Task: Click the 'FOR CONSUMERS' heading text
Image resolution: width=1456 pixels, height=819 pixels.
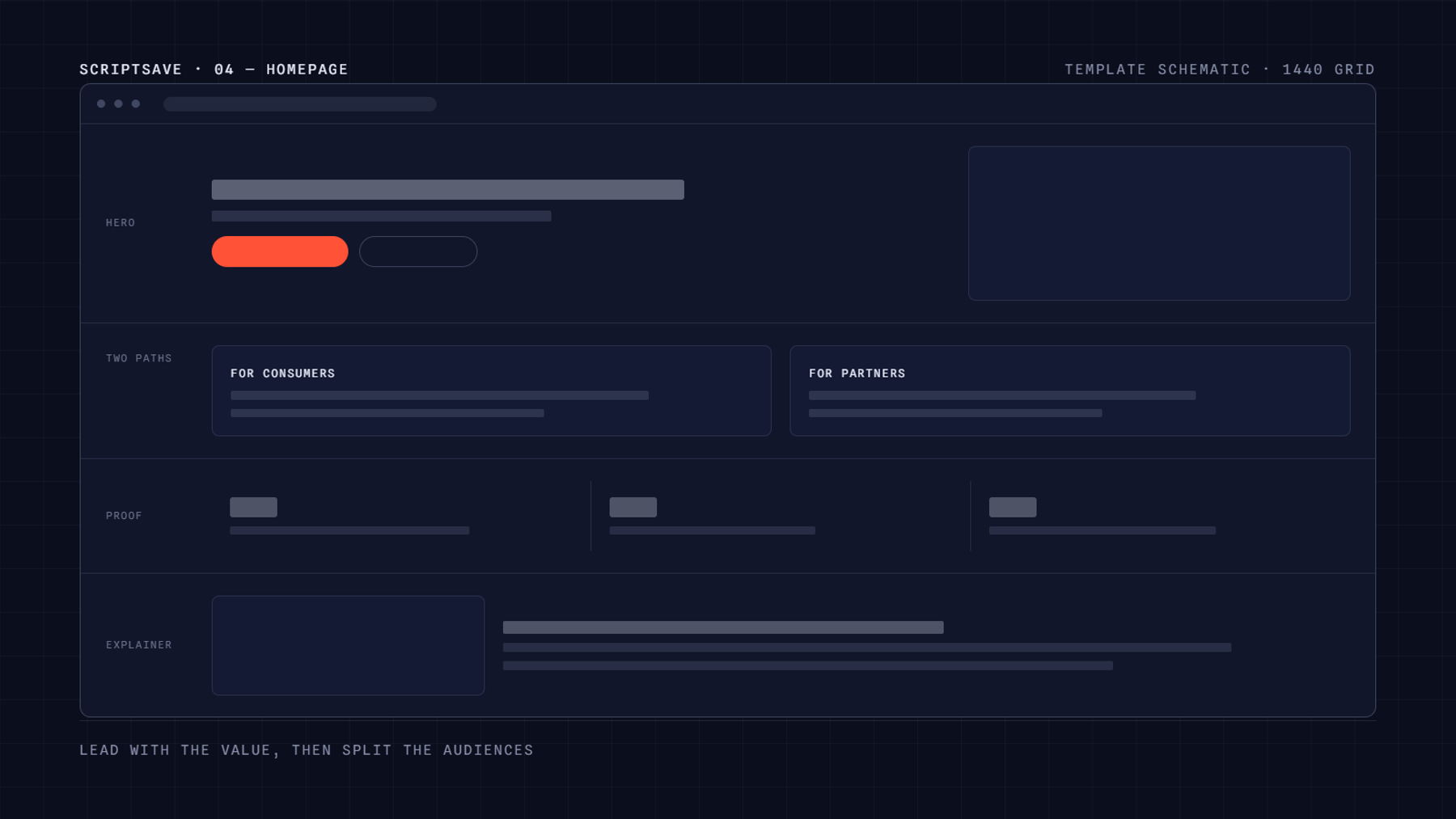Action: click(x=282, y=374)
